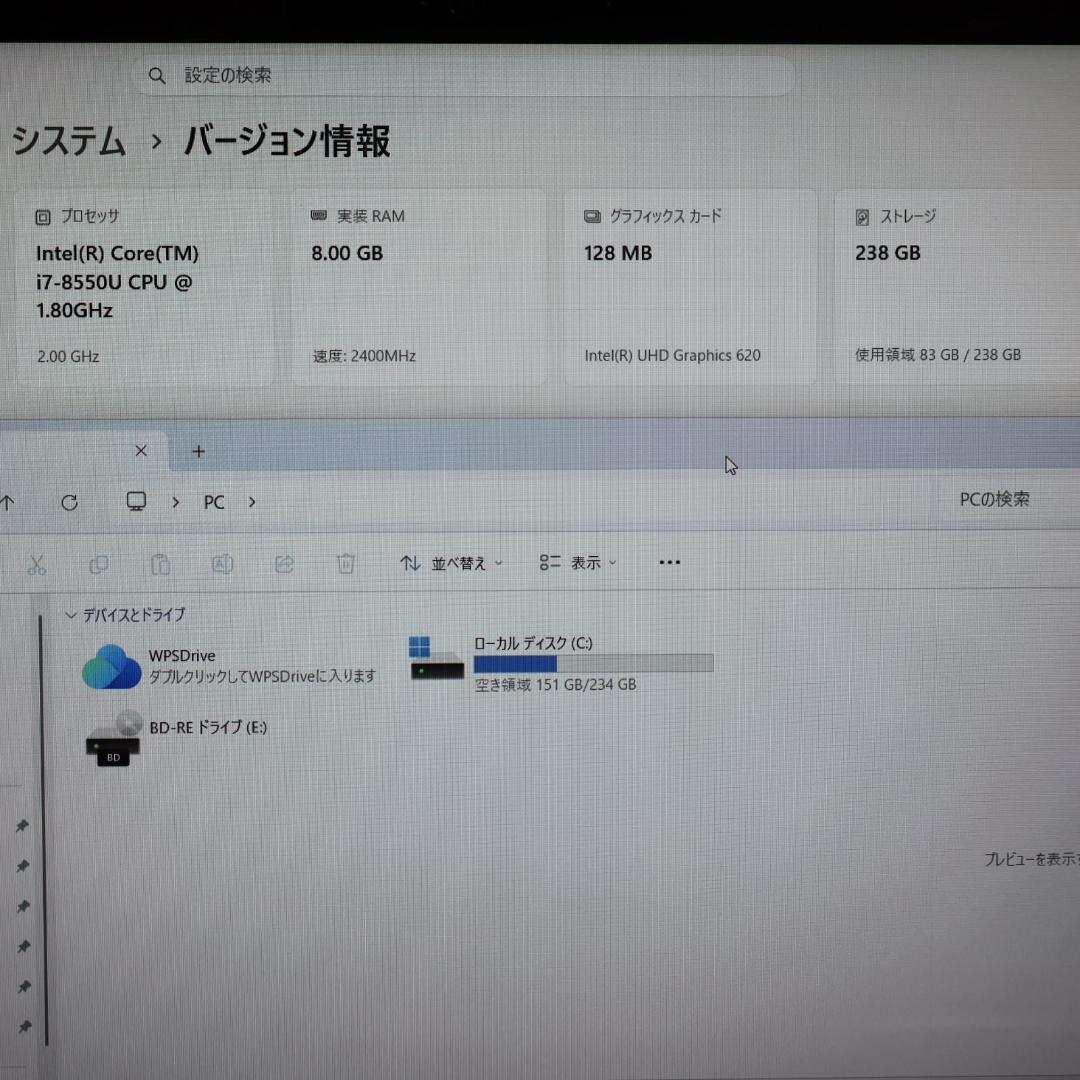1080x1080 pixels.
Task: Collapse the デバイスとドライブ group
Action: click(x=70, y=615)
